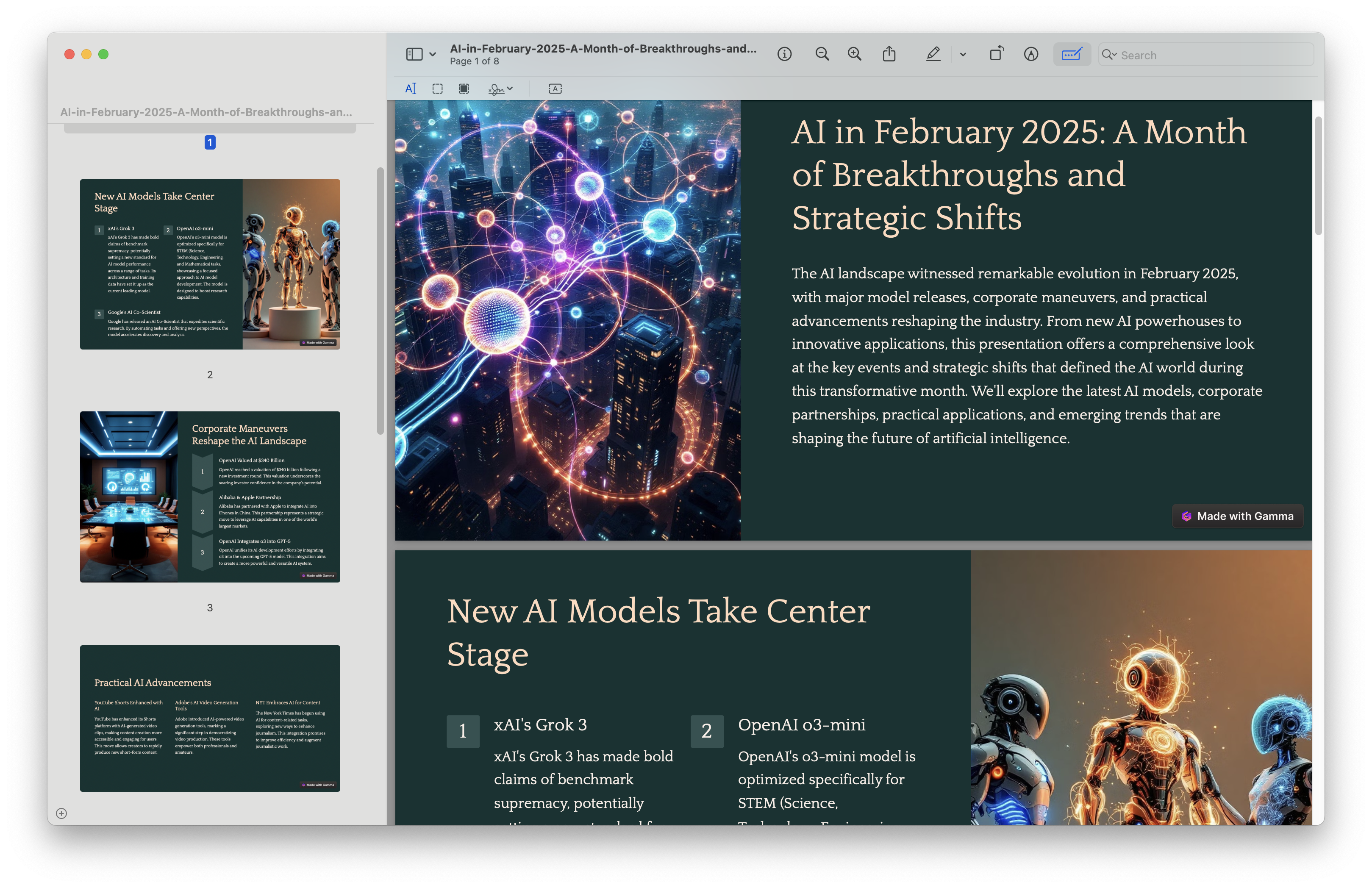The image size is (1372, 888).
Task: Click the add page plus button
Action: click(x=62, y=813)
